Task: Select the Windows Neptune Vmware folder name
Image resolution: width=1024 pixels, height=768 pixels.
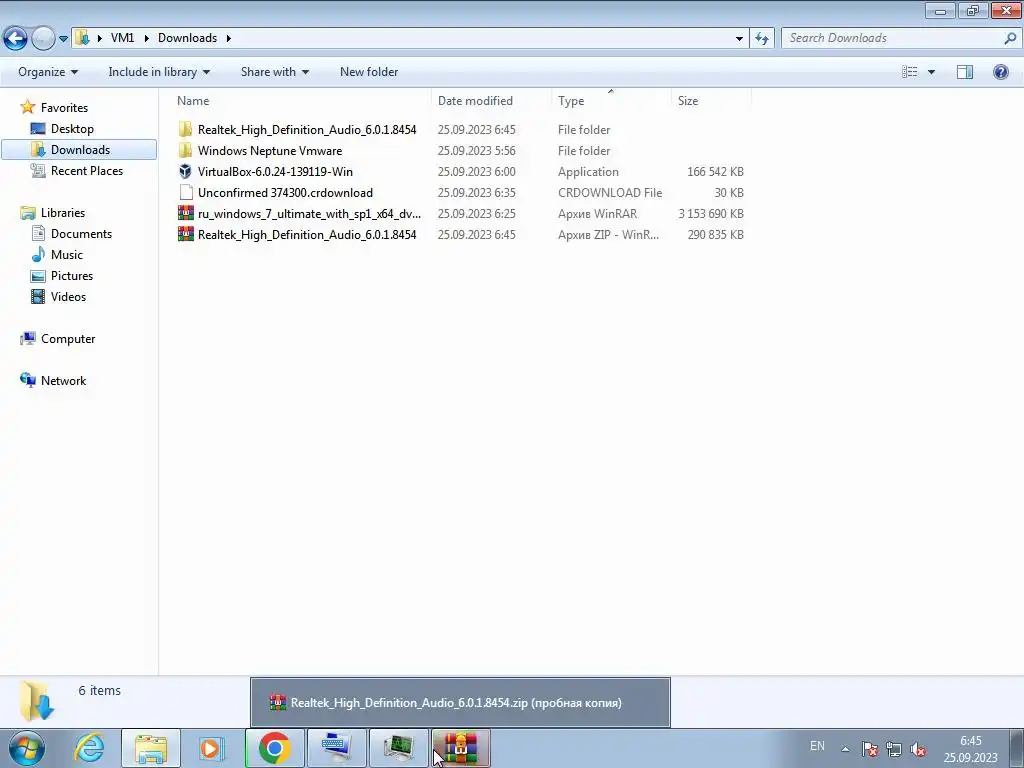Action: [270, 151]
